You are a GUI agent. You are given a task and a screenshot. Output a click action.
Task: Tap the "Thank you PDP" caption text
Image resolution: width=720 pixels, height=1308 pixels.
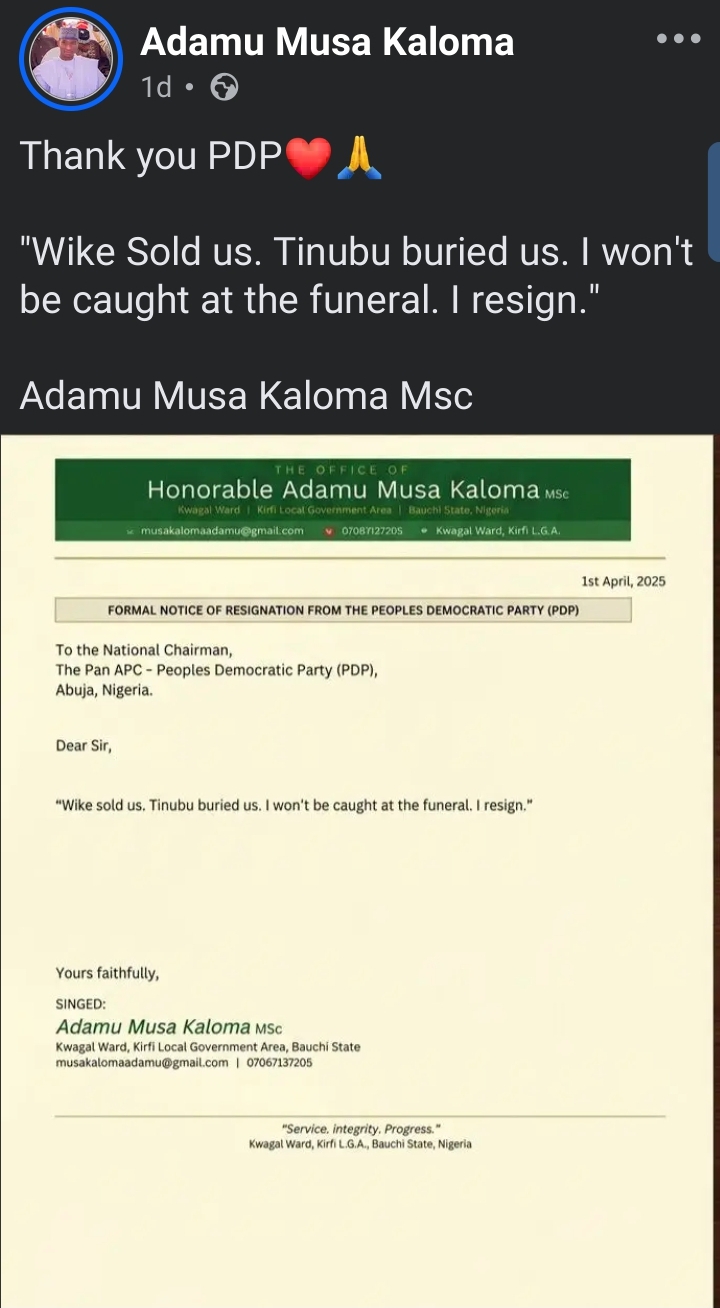pyautogui.click(x=150, y=157)
